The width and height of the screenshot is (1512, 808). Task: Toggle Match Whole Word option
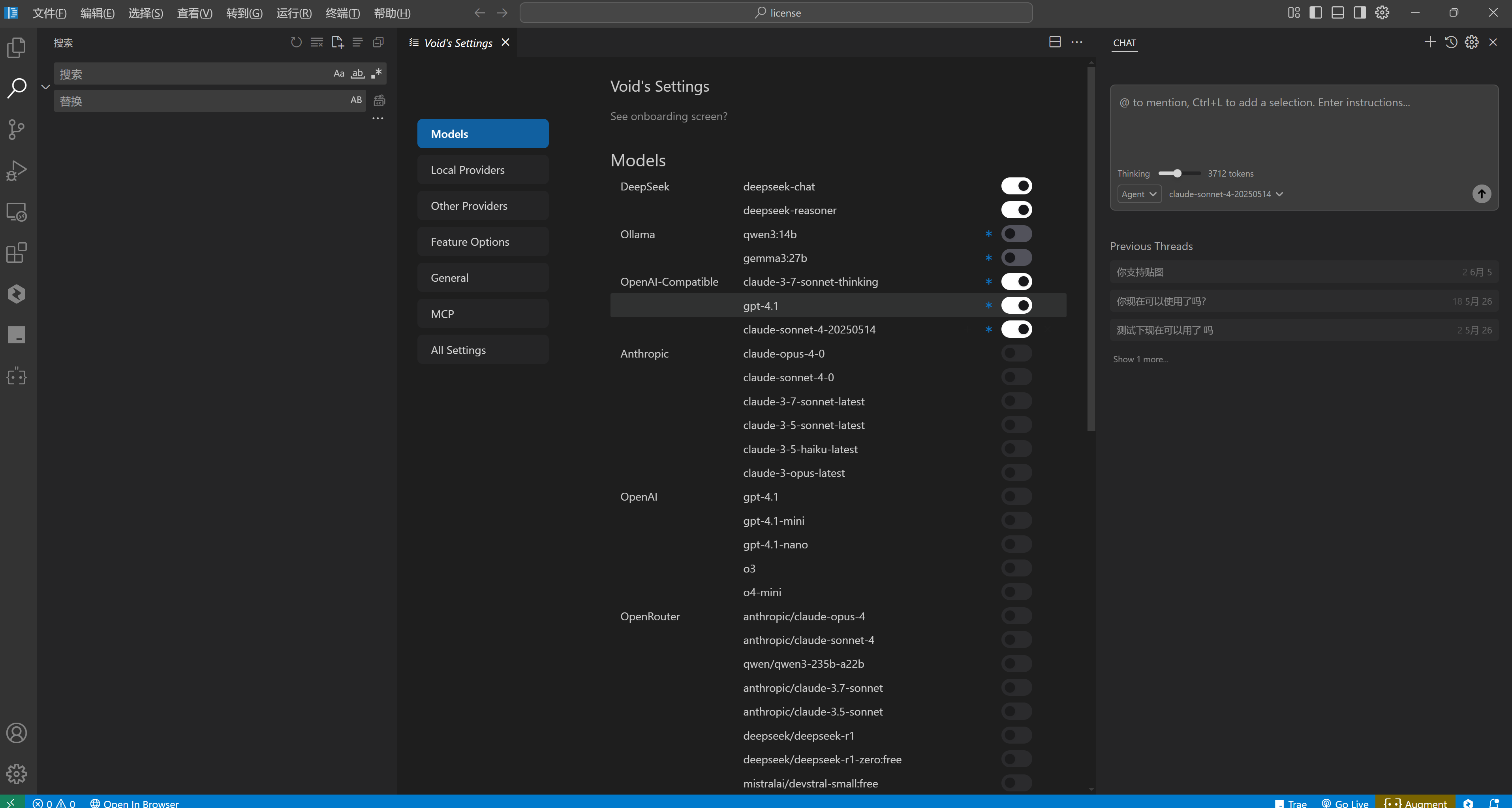pos(357,73)
